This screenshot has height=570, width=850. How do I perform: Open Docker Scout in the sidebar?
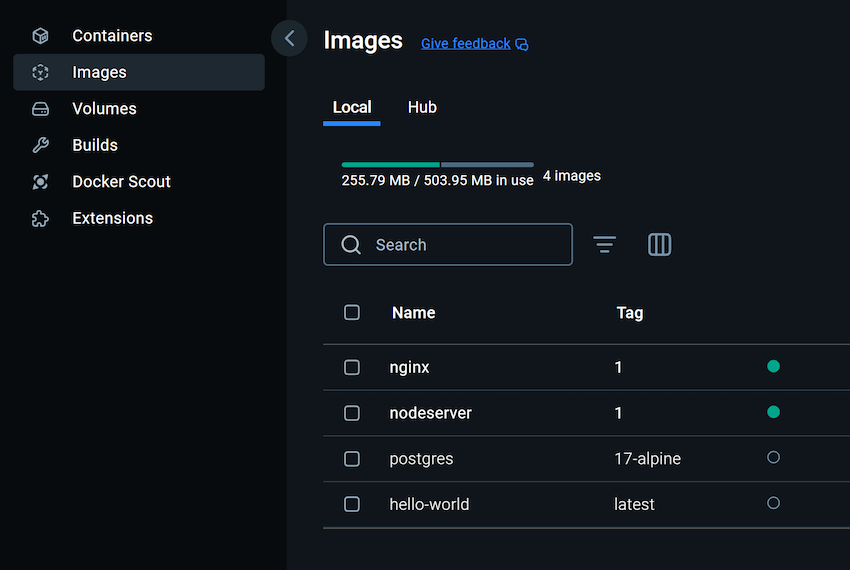(x=139, y=182)
